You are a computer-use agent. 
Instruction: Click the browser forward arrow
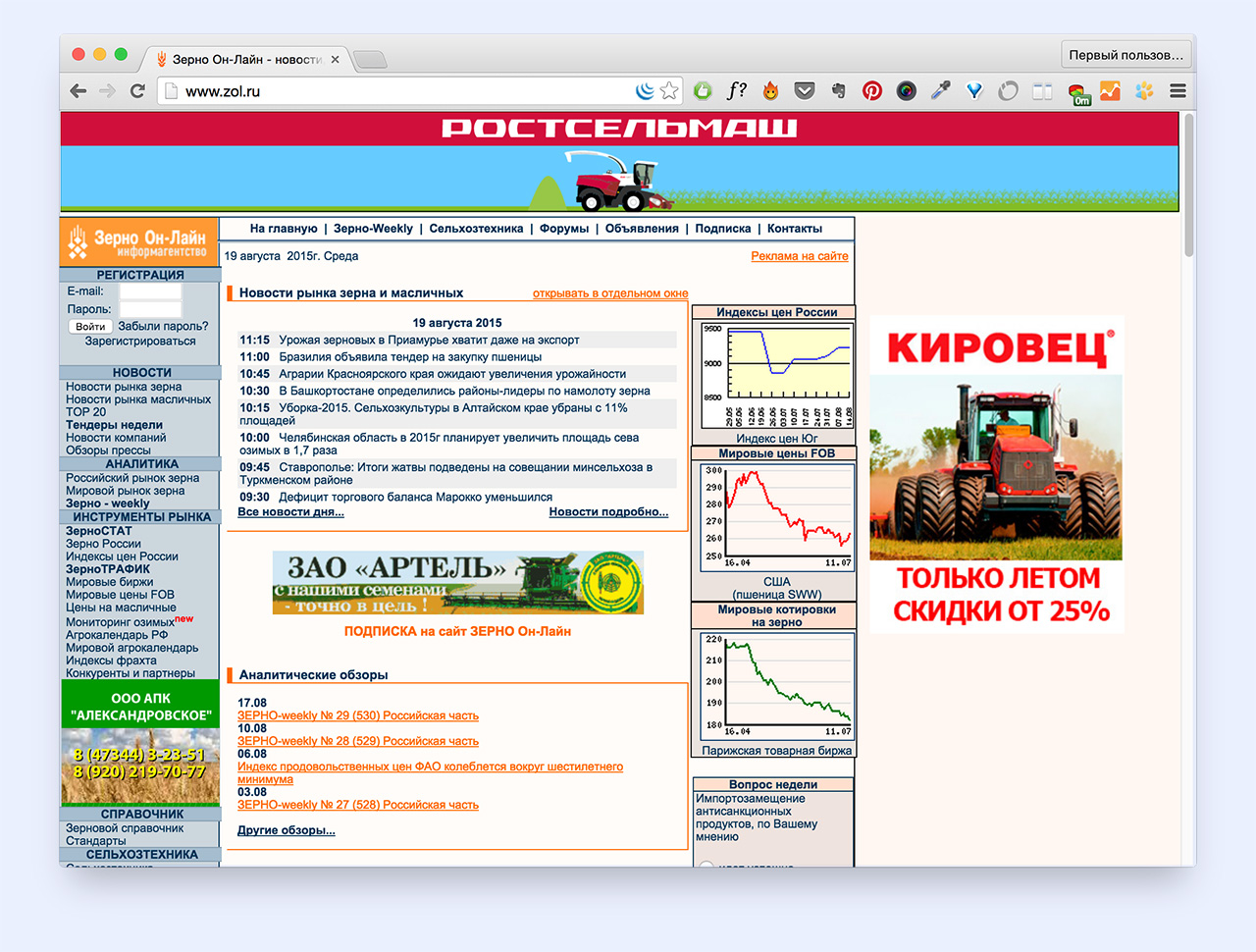(x=108, y=91)
